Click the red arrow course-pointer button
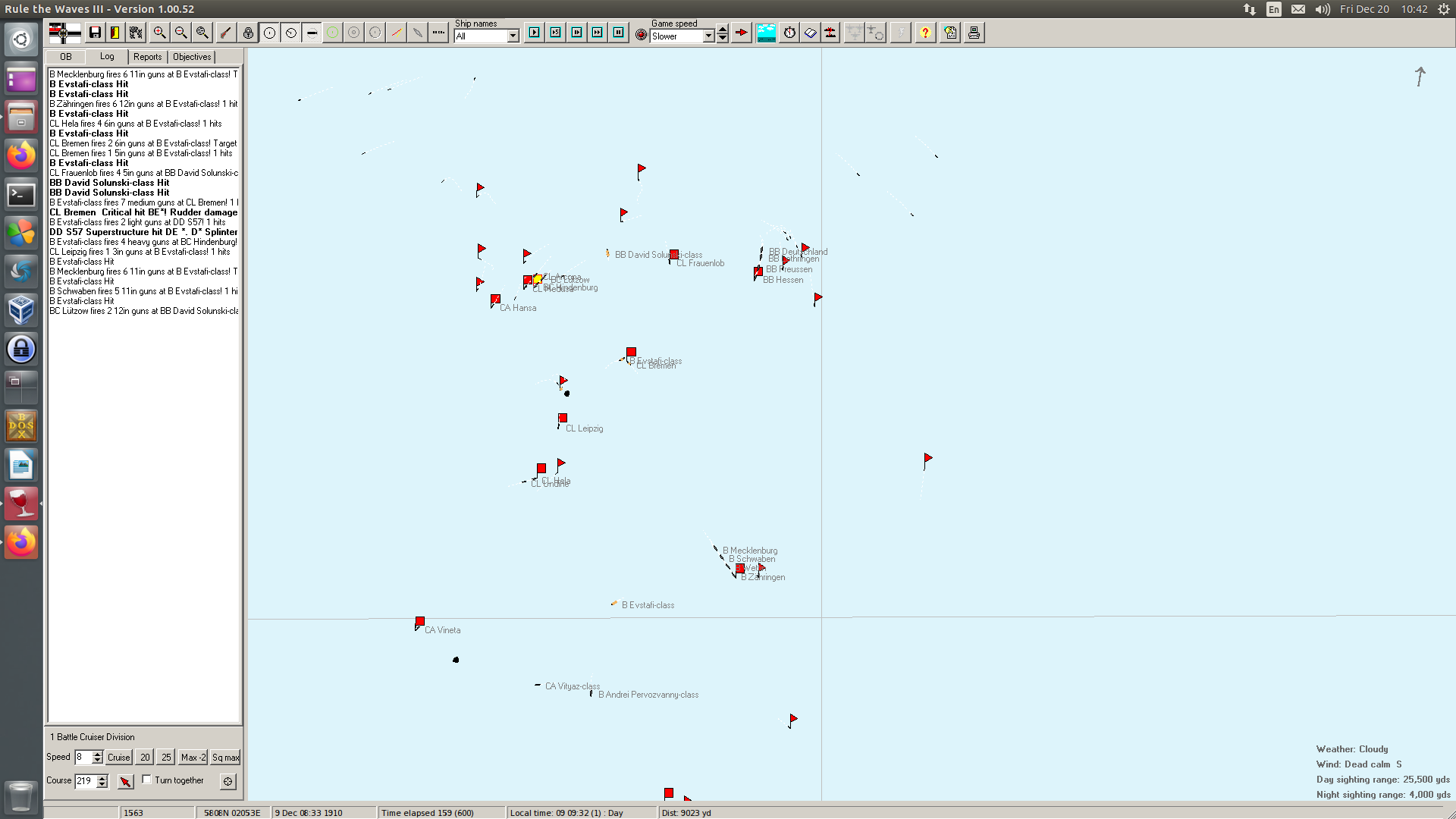 [x=126, y=781]
